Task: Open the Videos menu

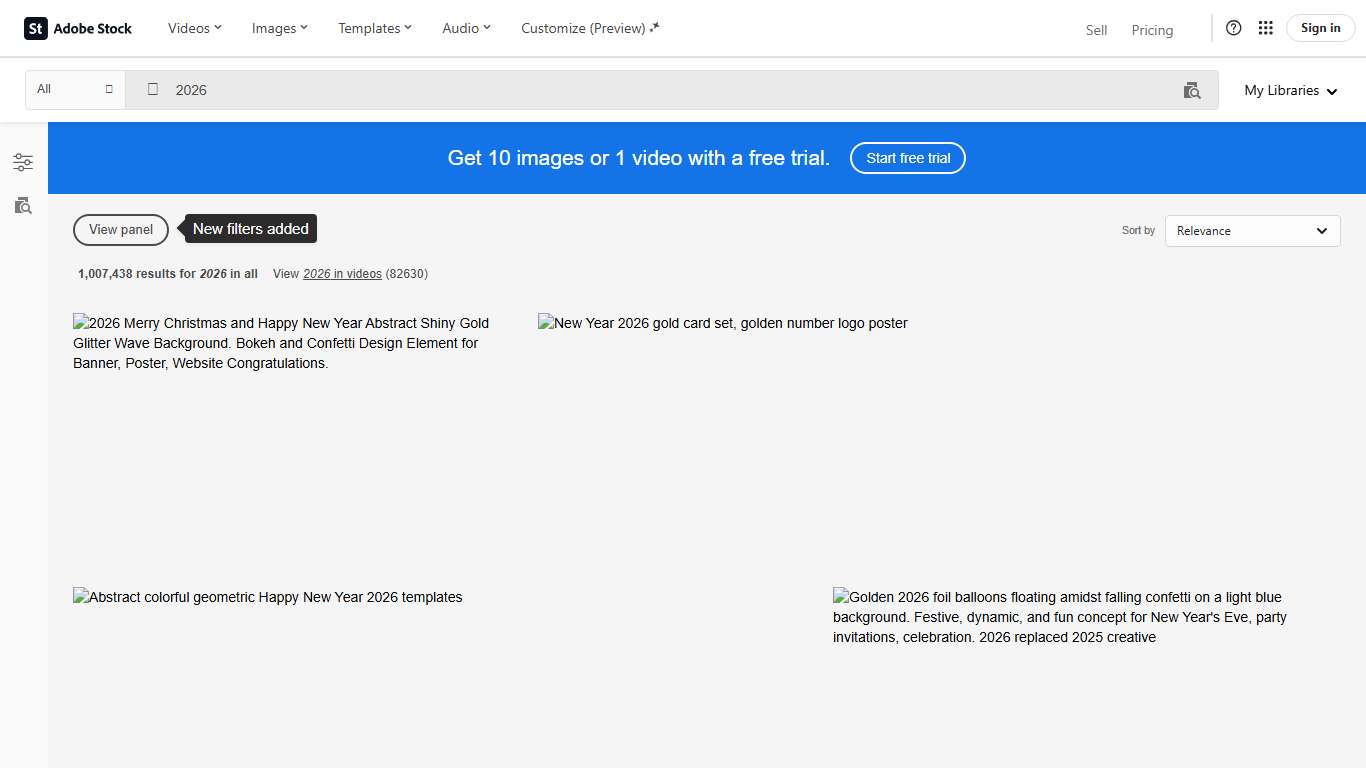Action: (193, 28)
